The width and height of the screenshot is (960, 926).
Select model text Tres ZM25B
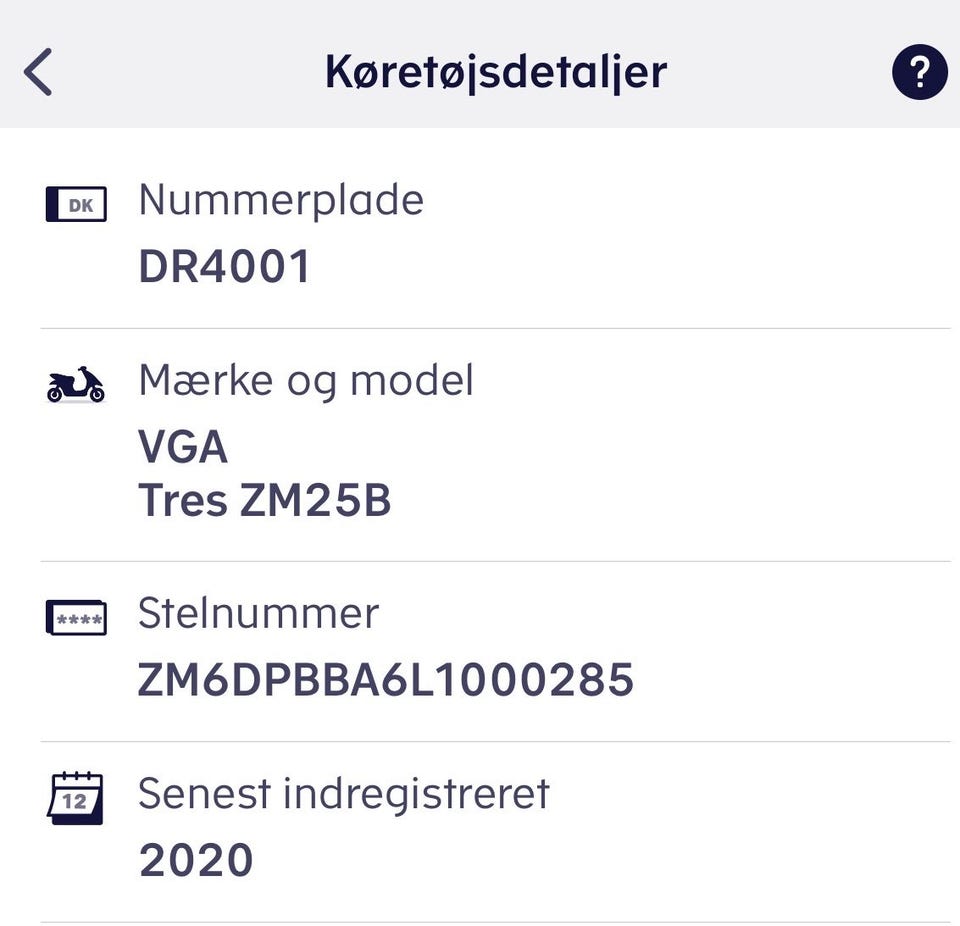264,501
